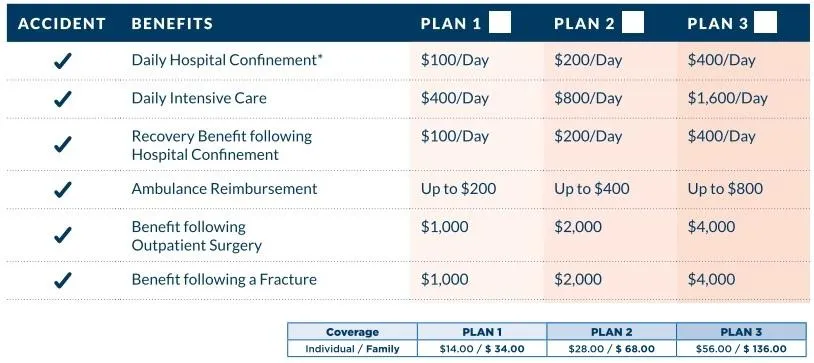
Task: Click the Plan 3 $400/Day hospital confinement value
Action: (x=722, y=60)
